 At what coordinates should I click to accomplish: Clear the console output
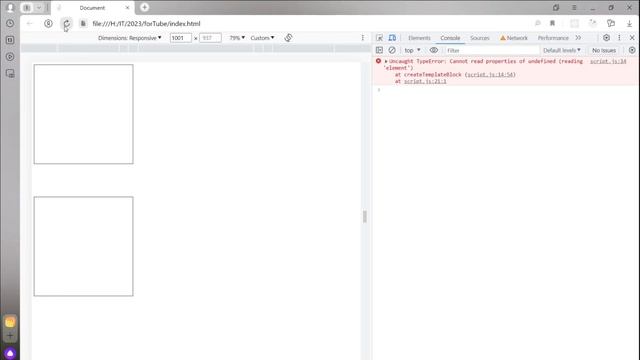392,50
